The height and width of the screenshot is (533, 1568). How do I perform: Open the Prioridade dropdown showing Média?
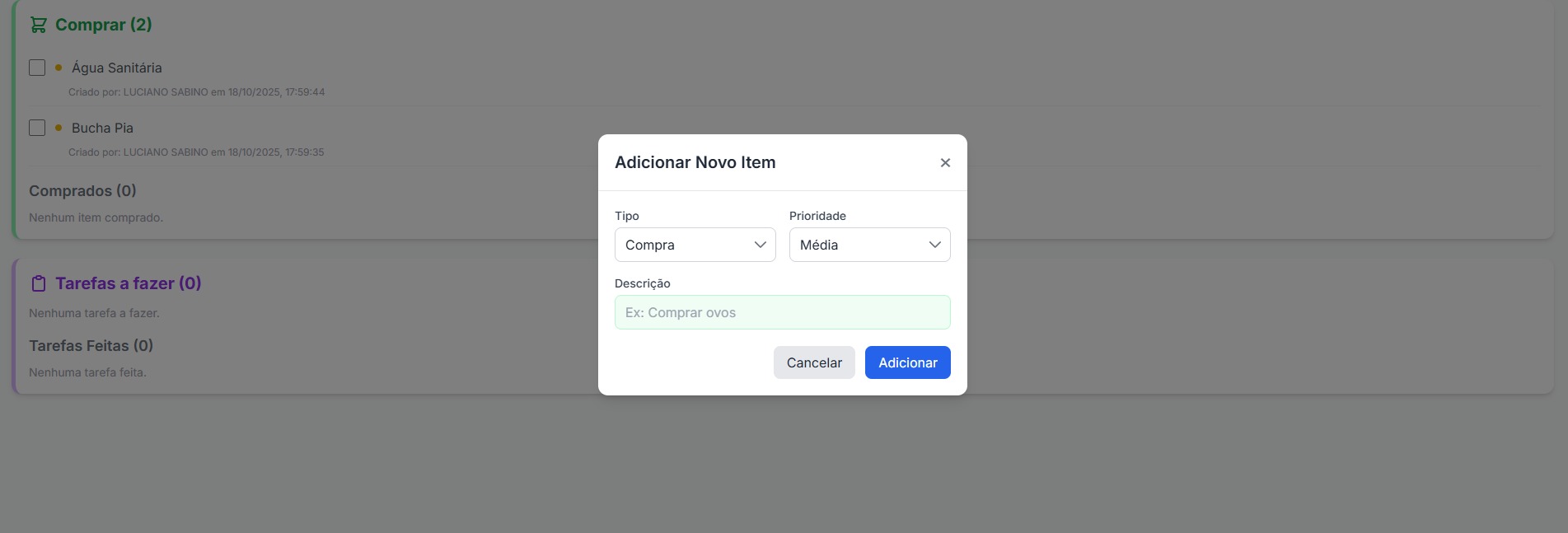click(x=870, y=245)
